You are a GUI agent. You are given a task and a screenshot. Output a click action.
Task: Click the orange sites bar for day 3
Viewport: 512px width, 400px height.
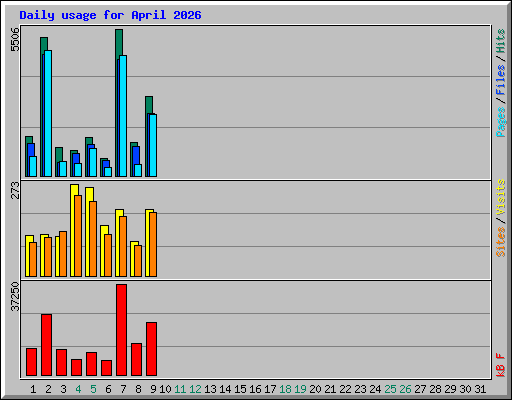(x=63, y=254)
